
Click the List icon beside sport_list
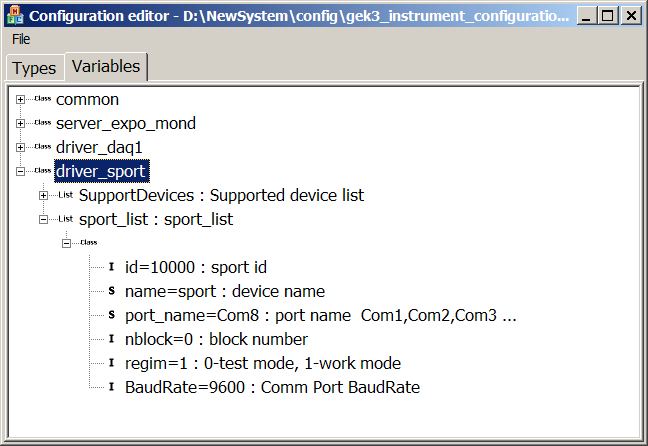coord(66,219)
